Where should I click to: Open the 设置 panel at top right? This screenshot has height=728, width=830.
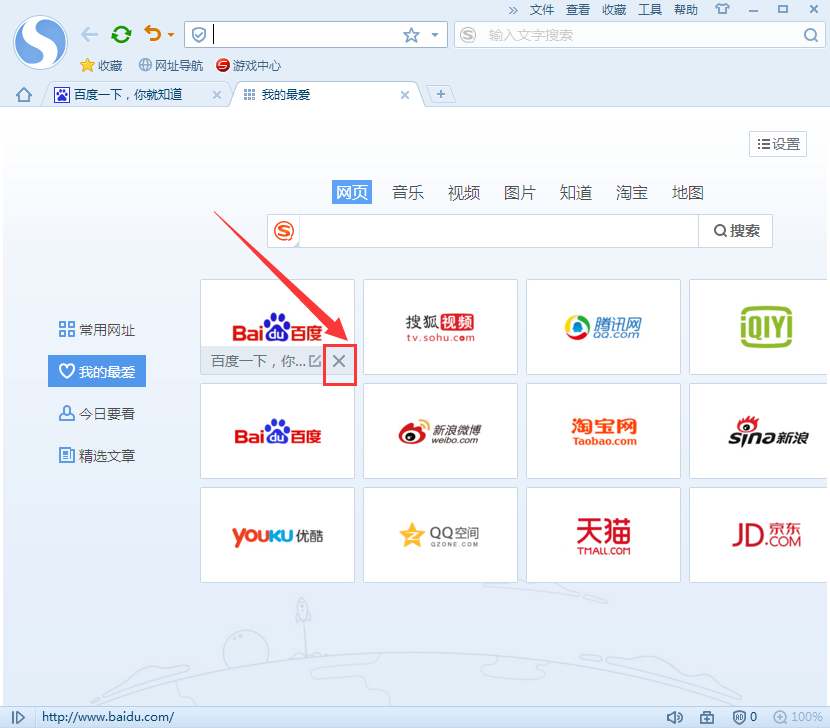coord(777,144)
